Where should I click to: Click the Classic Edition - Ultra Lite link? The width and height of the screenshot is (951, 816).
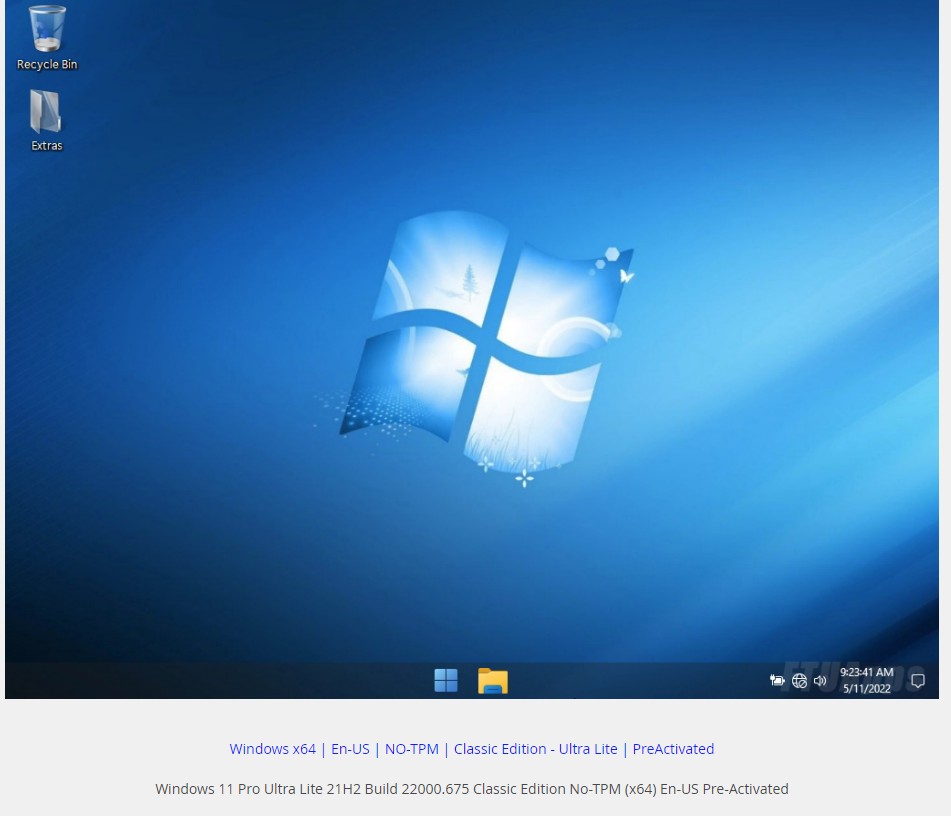[536, 749]
